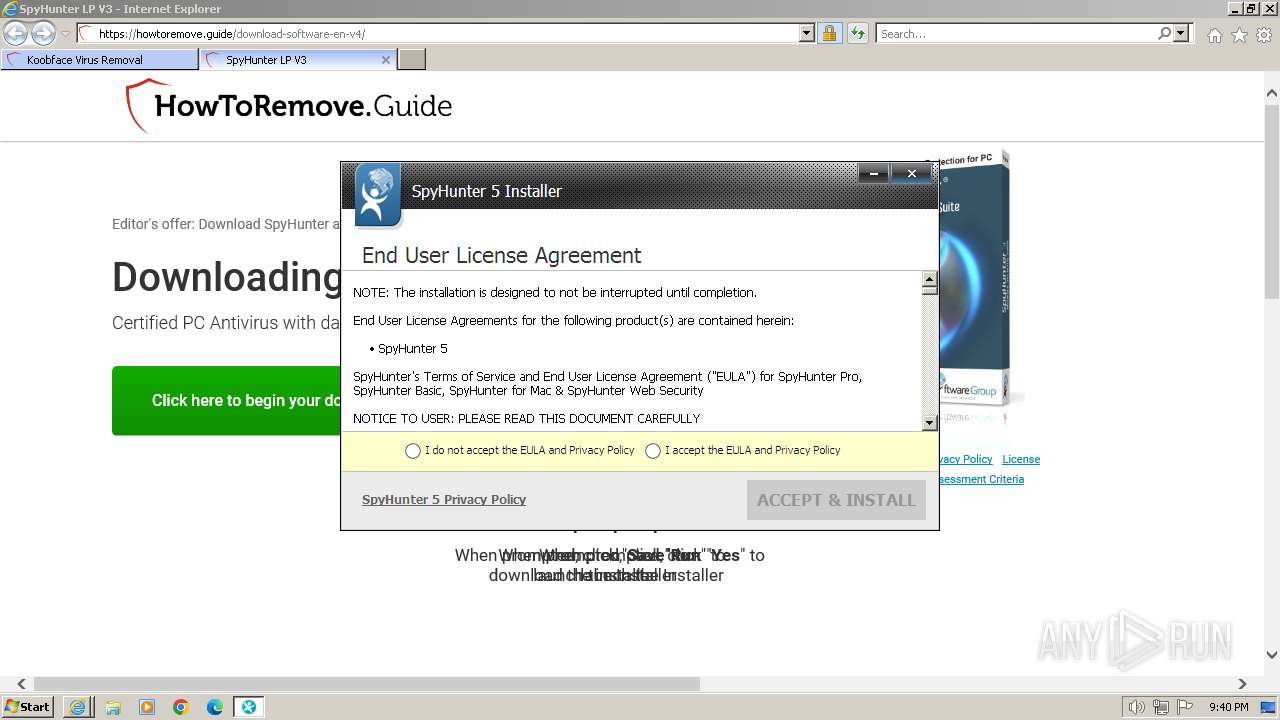This screenshot has height=720, width=1280.
Task: Go back with the browser Back arrow
Action: tap(16, 34)
